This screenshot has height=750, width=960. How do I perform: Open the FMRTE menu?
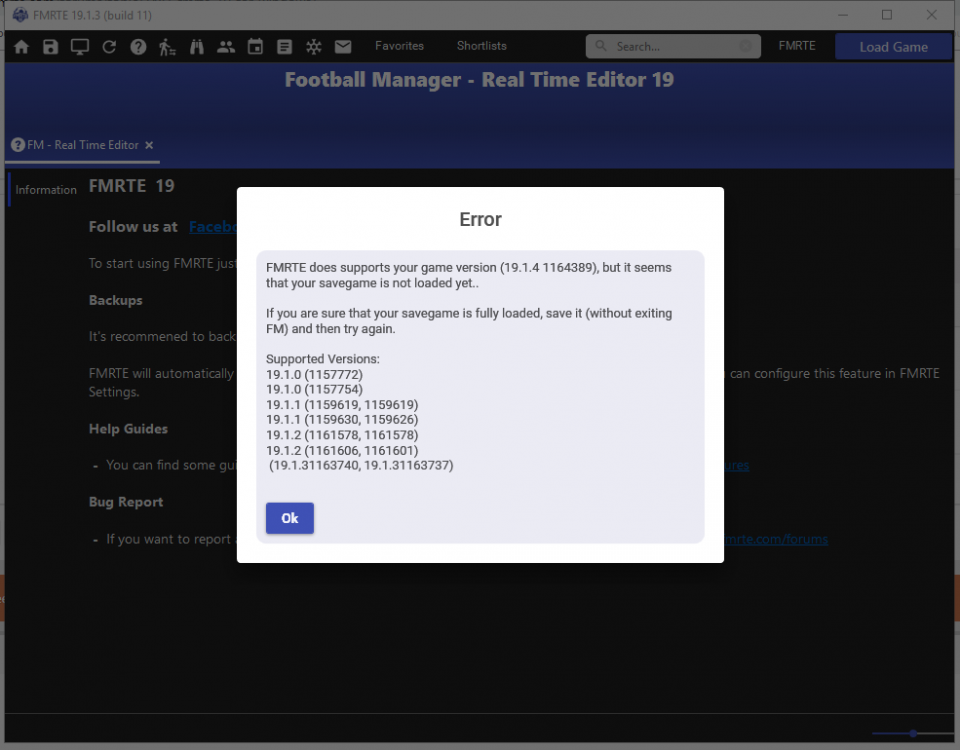[x=797, y=46]
